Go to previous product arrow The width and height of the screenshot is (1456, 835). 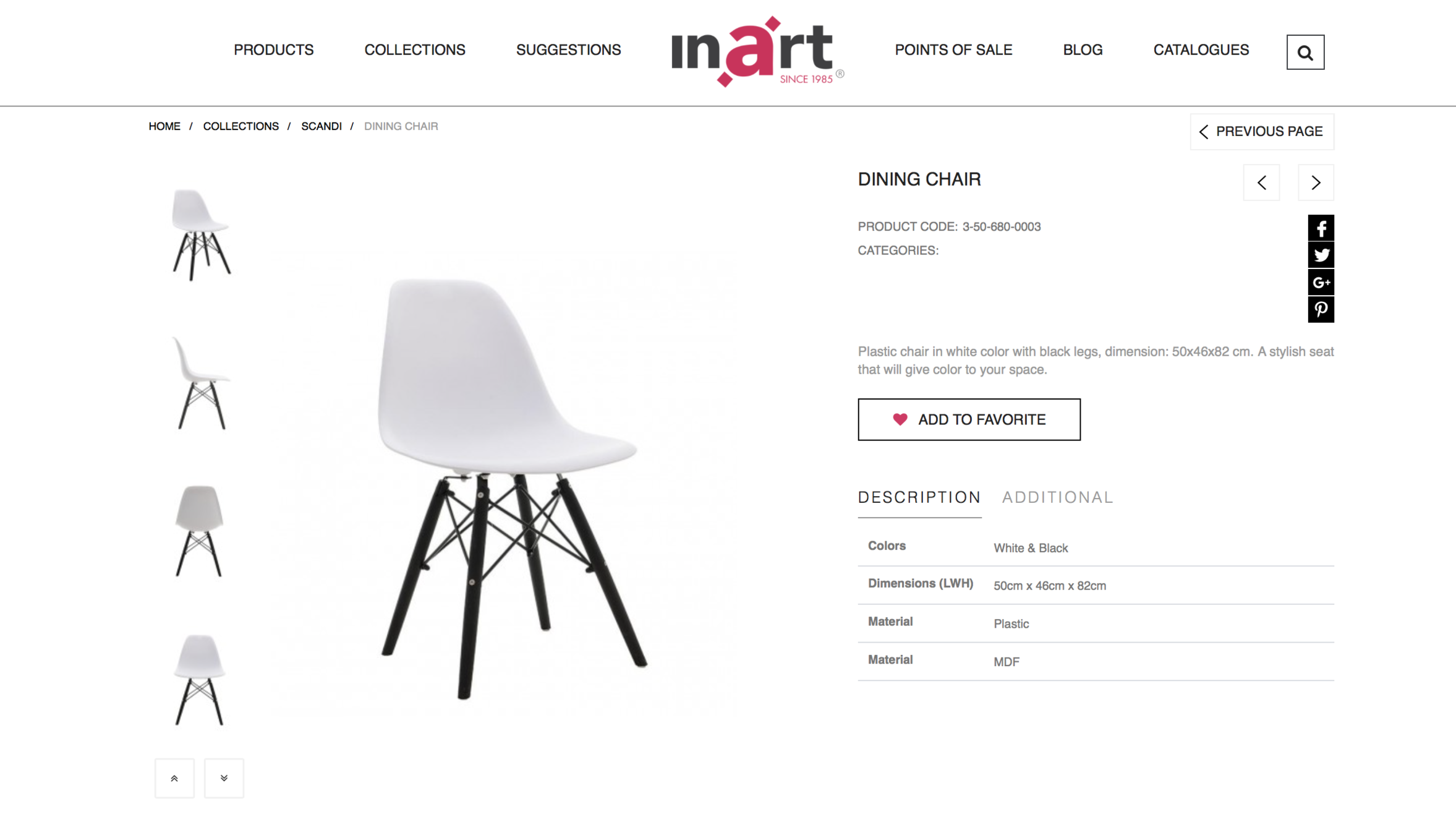pos(1261,182)
